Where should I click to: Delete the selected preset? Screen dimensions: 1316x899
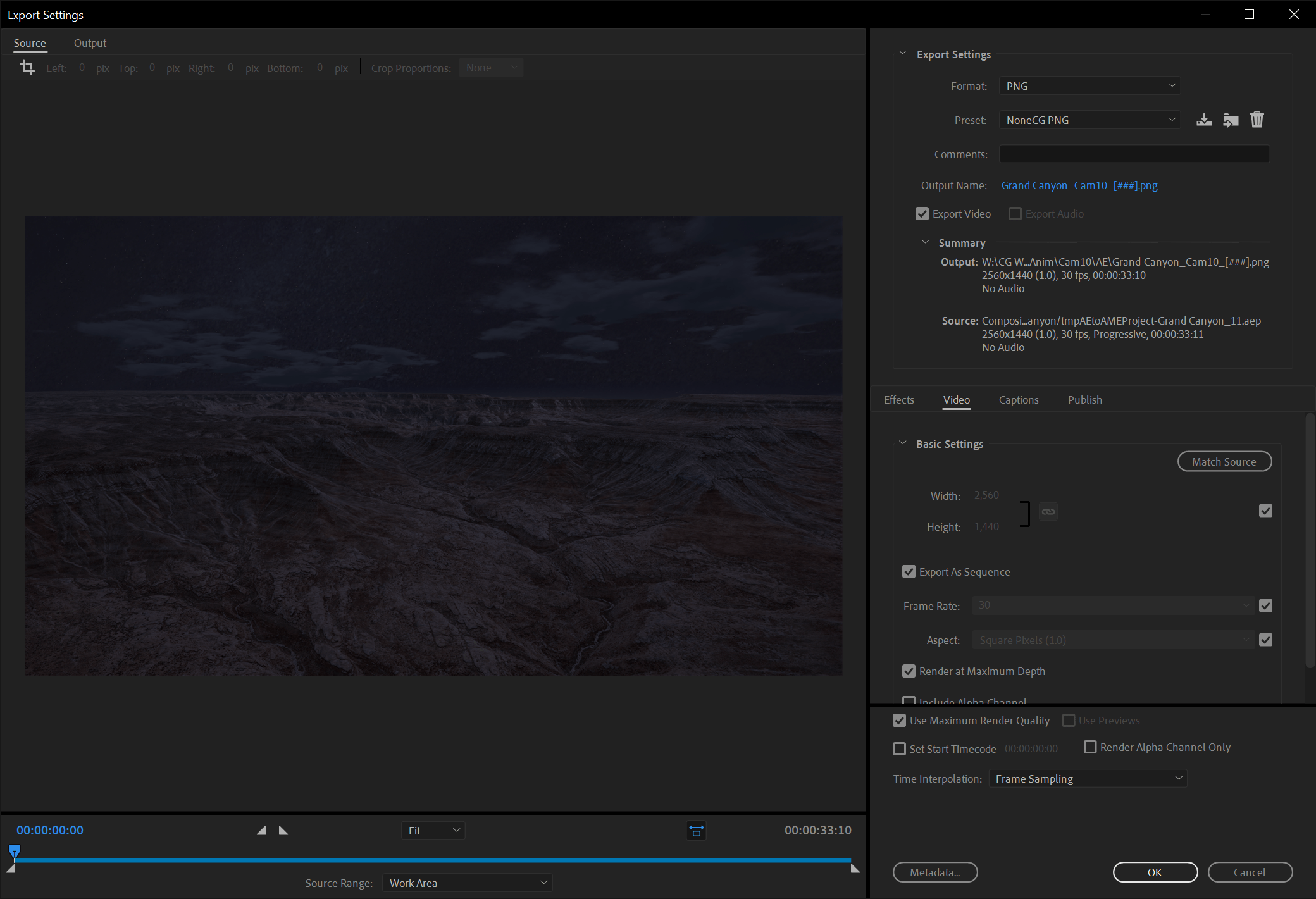point(1257,120)
